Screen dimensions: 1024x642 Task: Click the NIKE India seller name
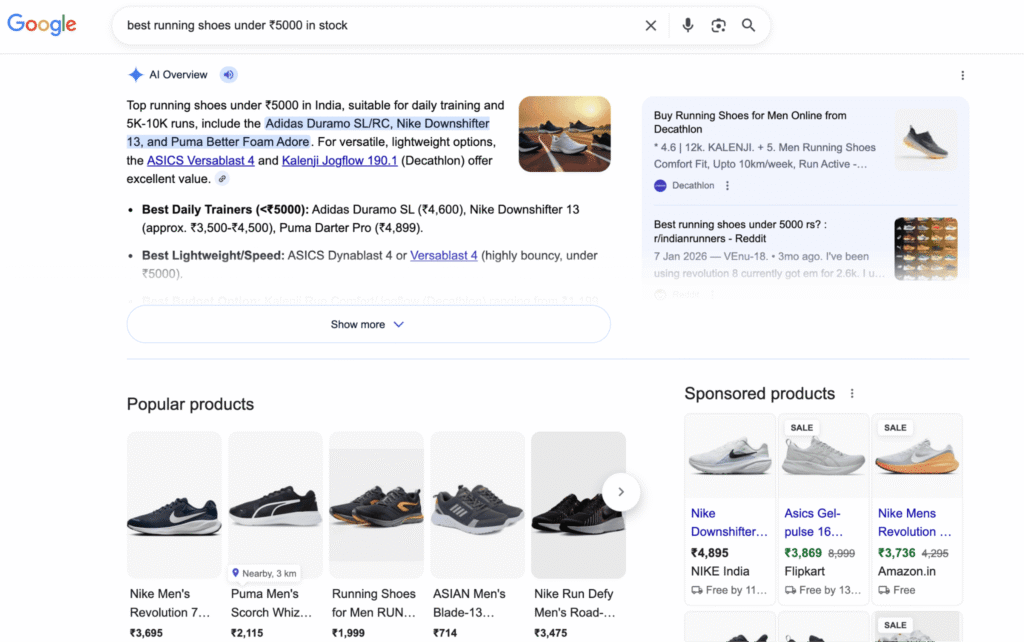tap(720, 571)
